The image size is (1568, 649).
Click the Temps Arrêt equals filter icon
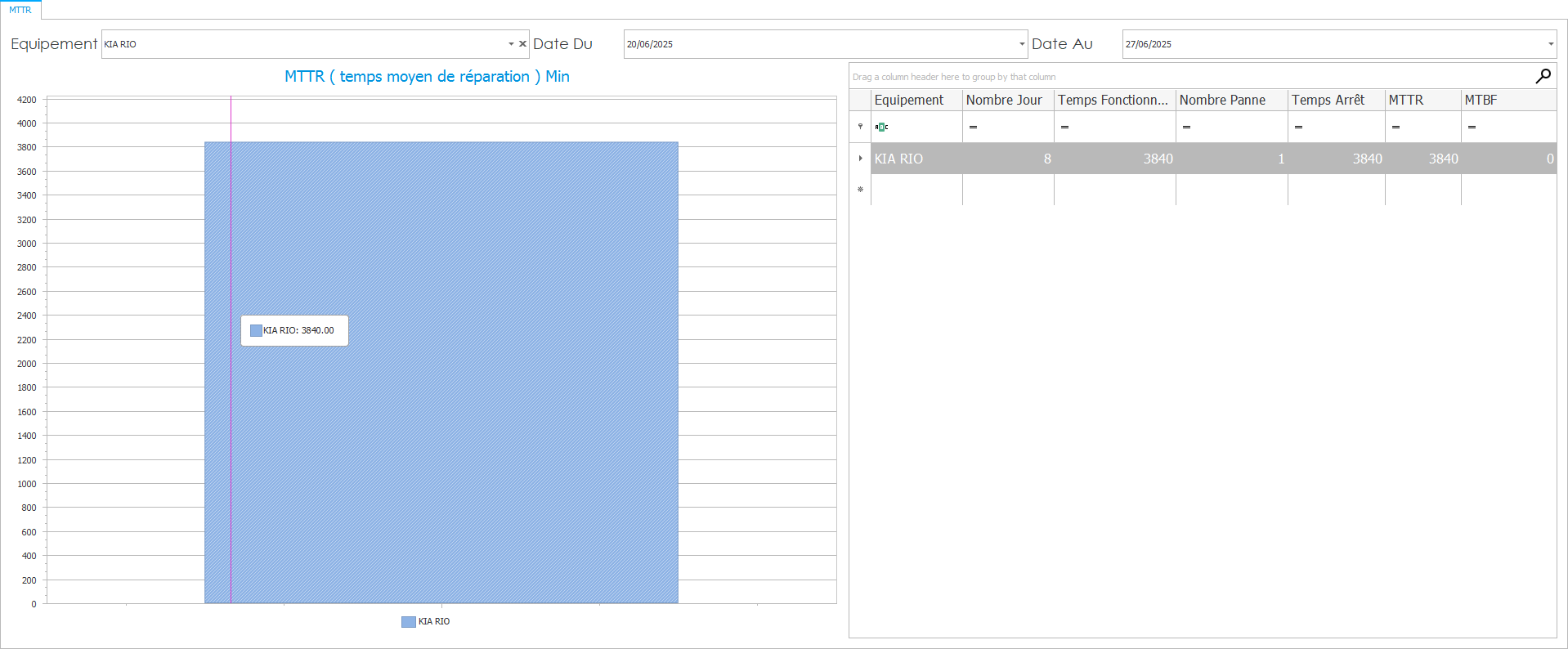[1298, 127]
